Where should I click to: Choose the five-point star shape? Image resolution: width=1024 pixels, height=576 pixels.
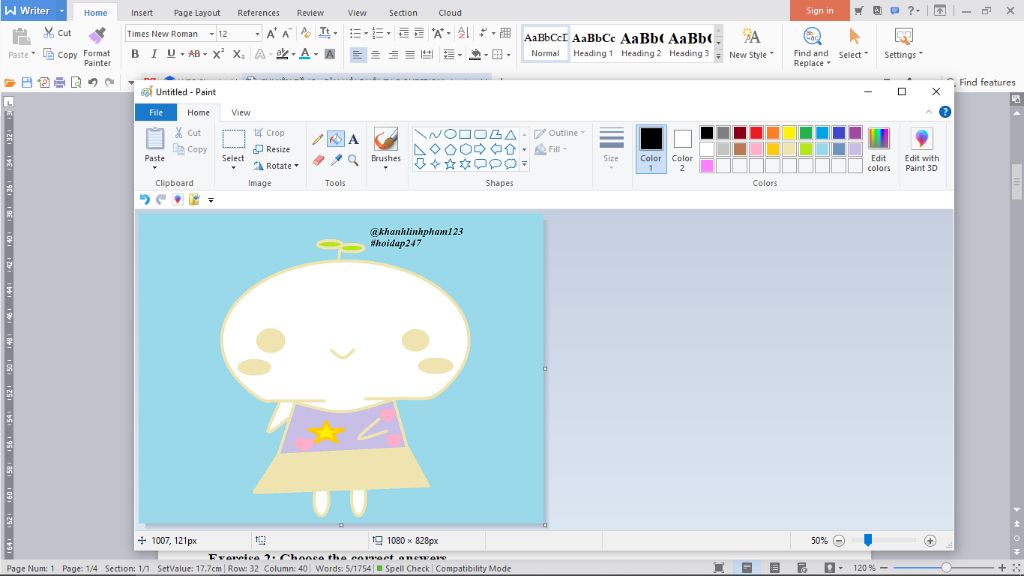click(x=450, y=164)
